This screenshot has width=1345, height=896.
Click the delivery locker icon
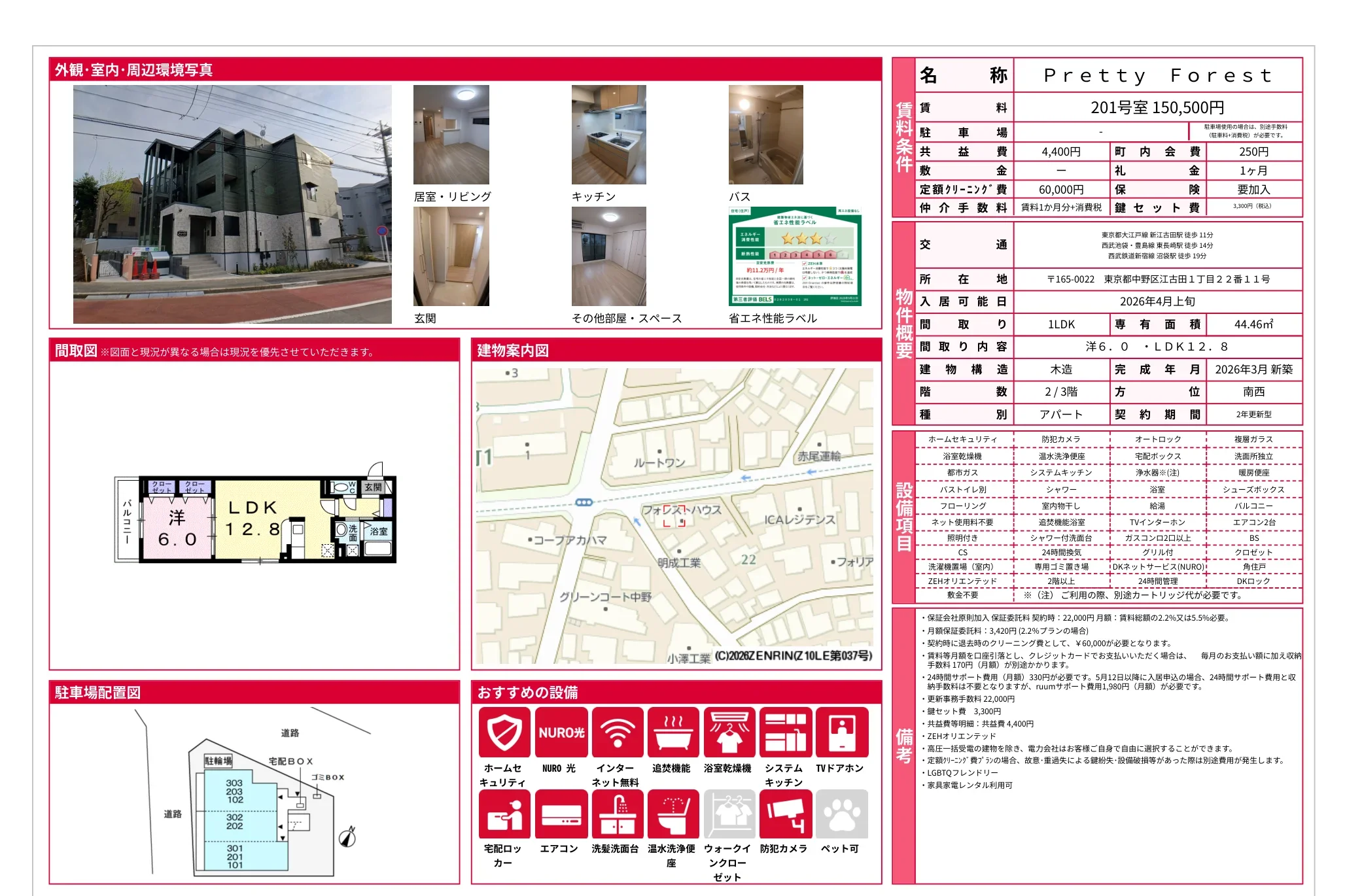tap(504, 814)
